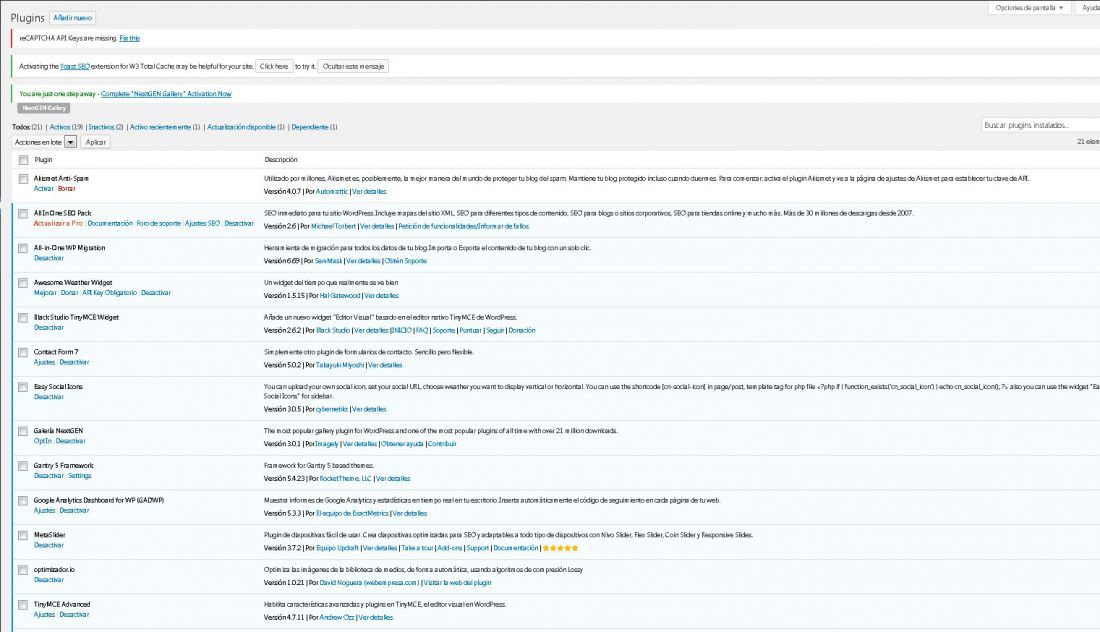The image size is (1100, 632).
Task: Check the Awesome Weather Widget checkbox
Action: point(23,283)
